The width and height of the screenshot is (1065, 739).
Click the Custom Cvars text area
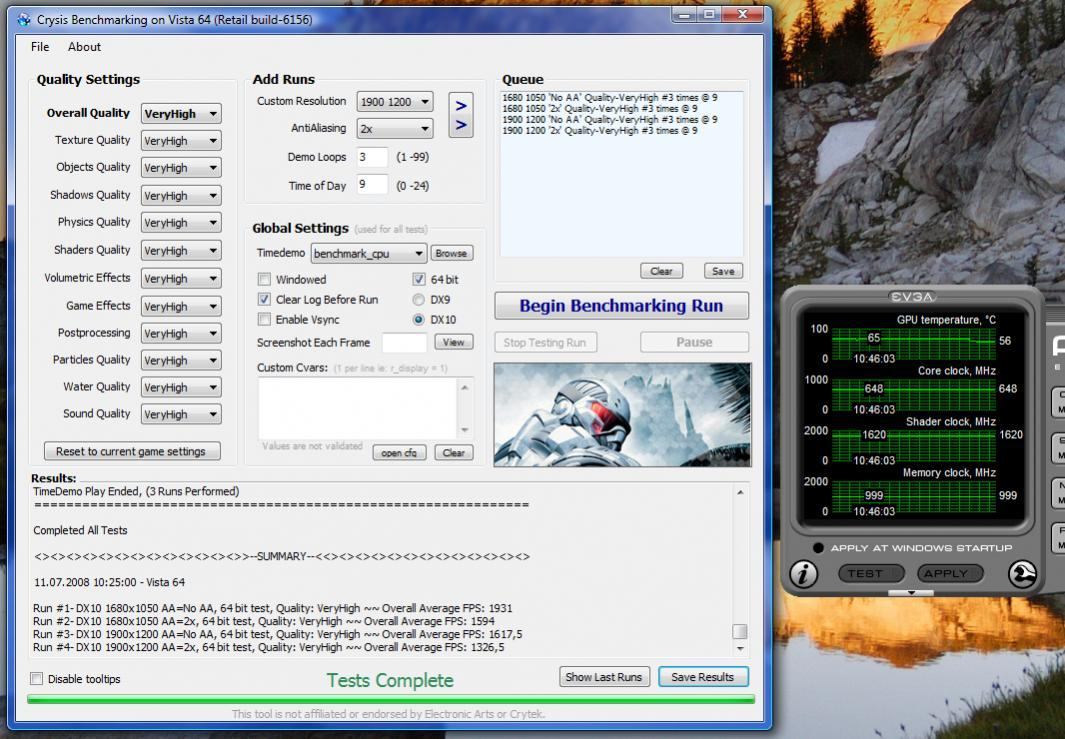tap(359, 408)
